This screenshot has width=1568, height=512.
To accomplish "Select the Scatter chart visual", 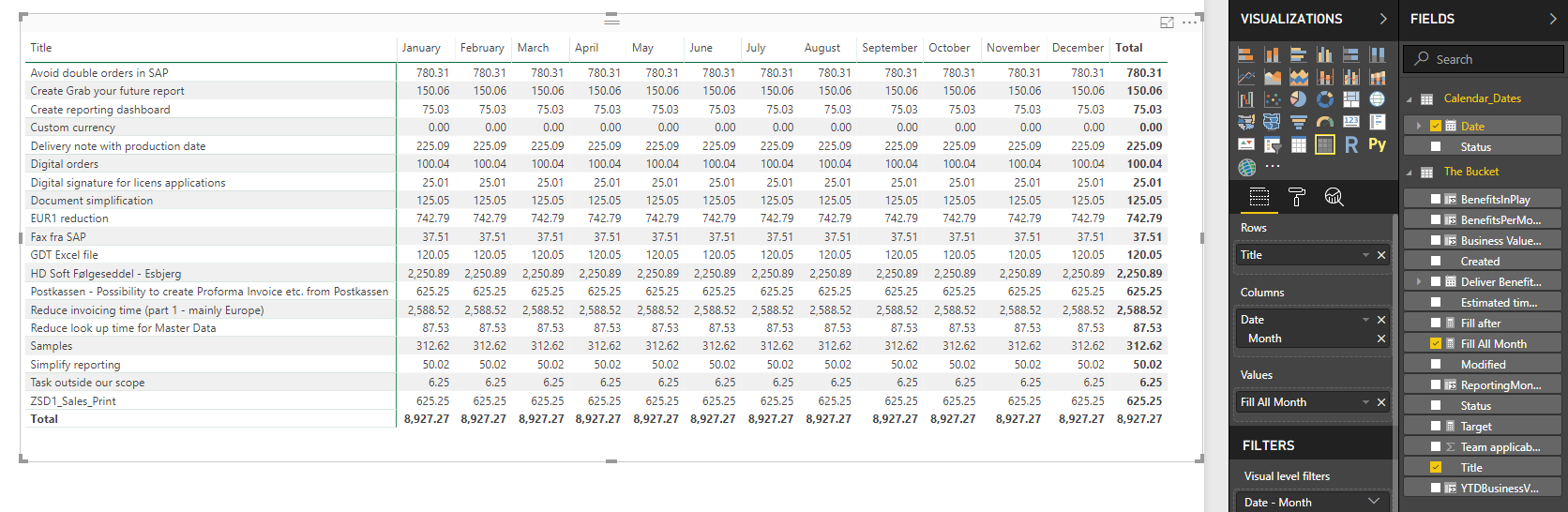I will [1273, 99].
